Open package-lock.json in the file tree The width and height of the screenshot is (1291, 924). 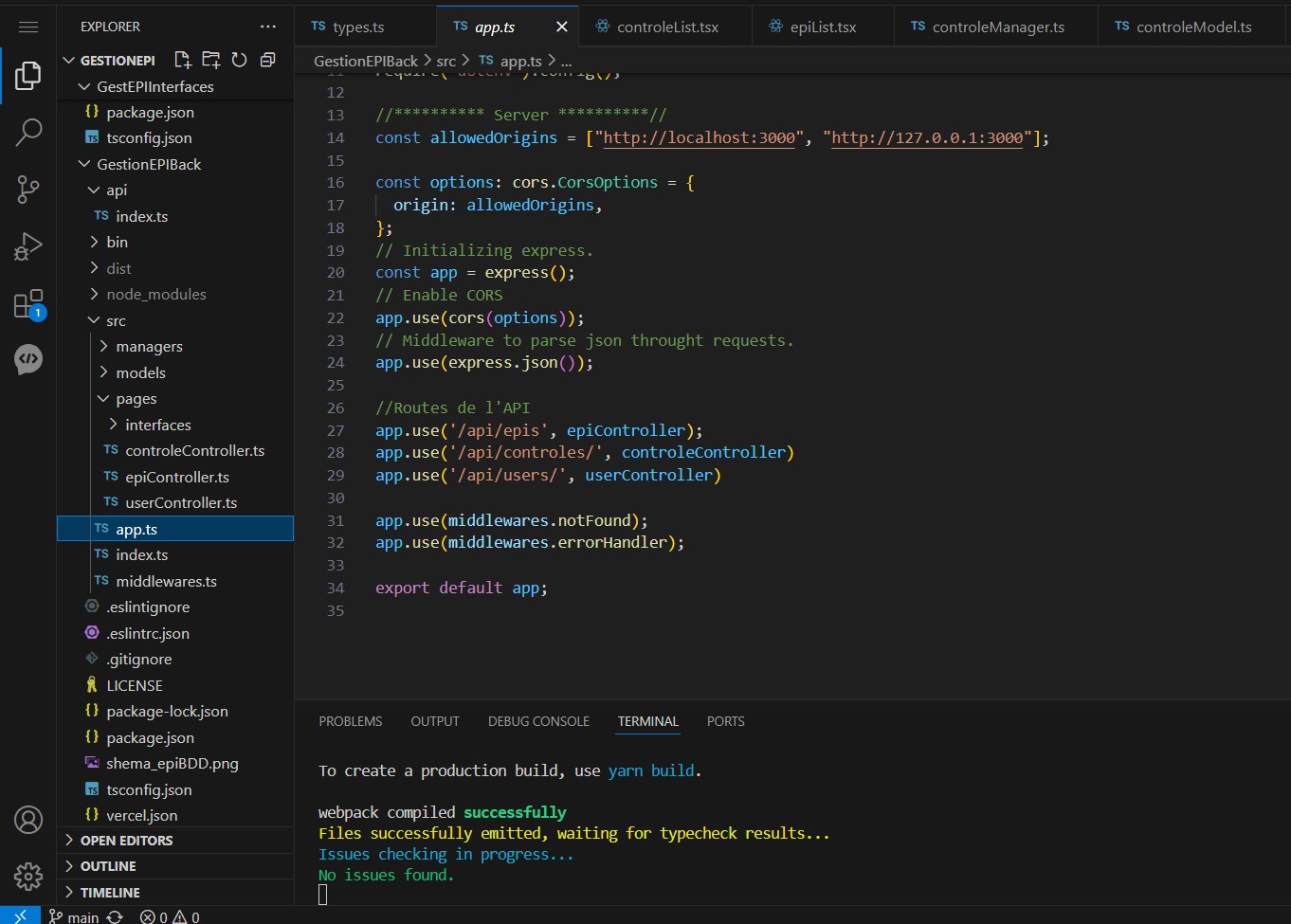point(175,711)
